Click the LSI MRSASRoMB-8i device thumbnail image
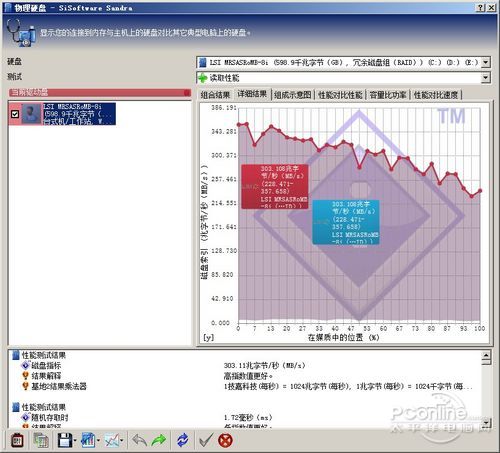Screen dimensions: 500x453 coord(31,114)
